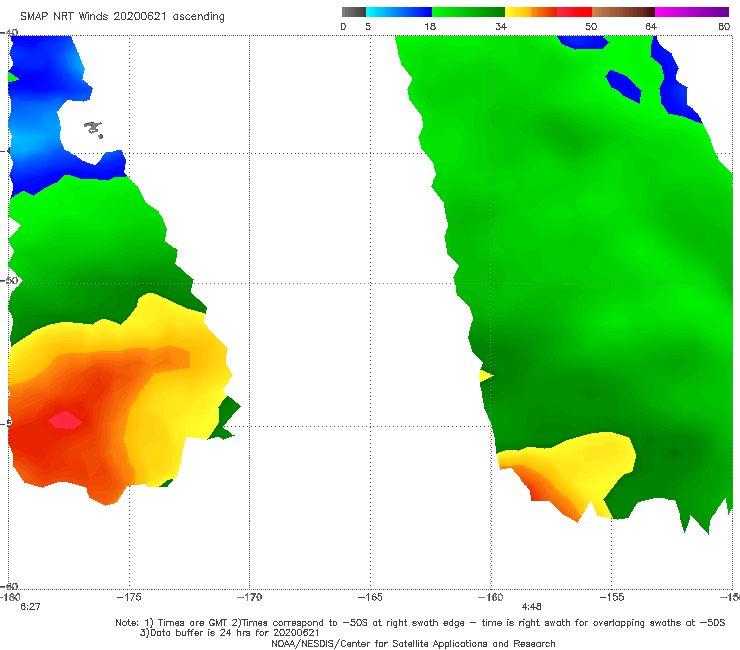Click the isolated blue oval patch in right swath
This screenshot has height=650, width=740.
pos(623,86)
